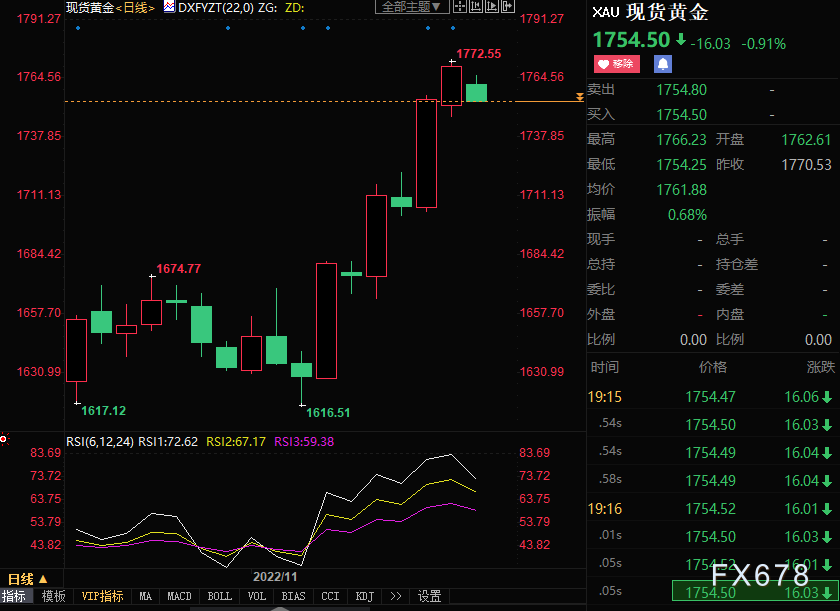Toggle the BOLL indicator
840x611 pixels.
(219, 597)
